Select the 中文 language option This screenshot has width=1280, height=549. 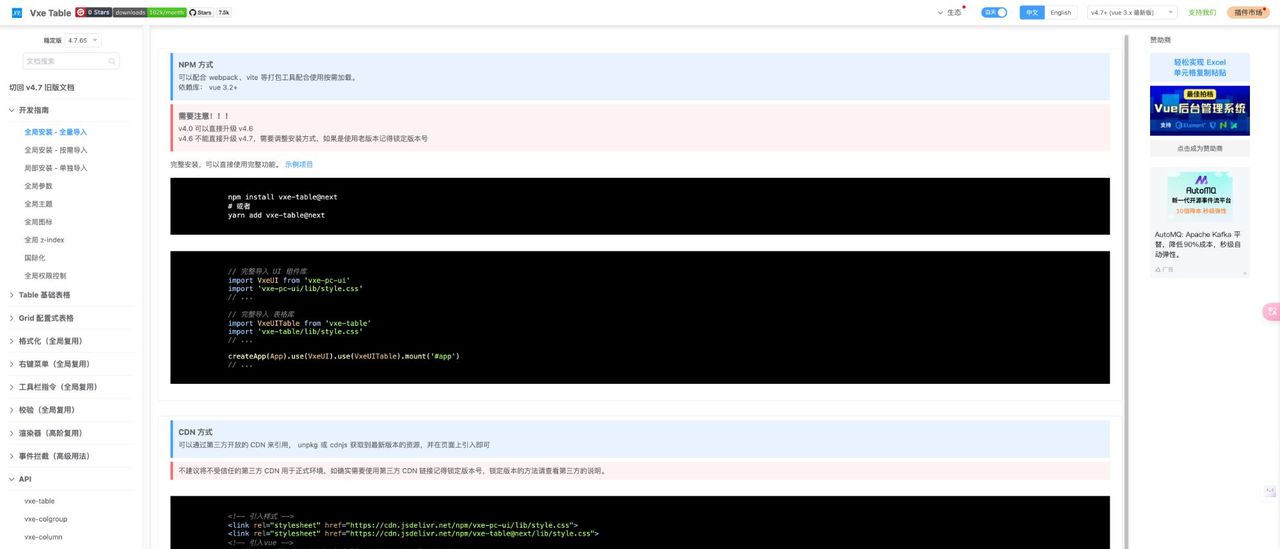1032,13
